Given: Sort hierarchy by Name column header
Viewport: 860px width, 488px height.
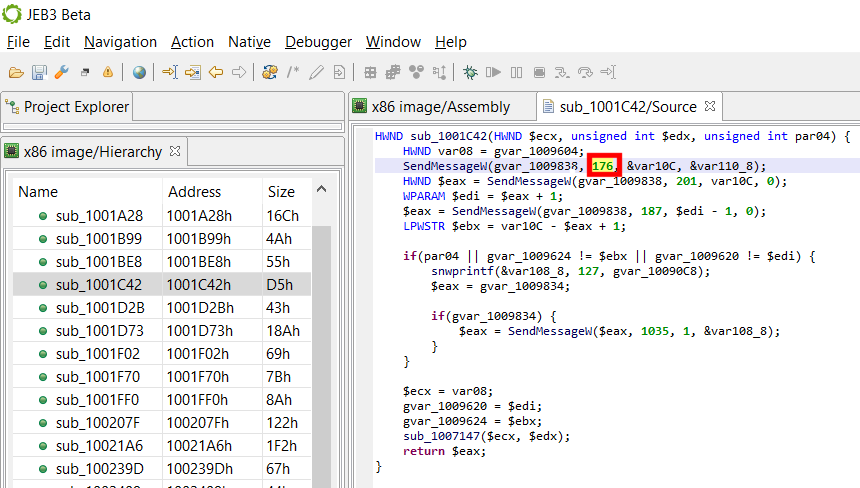Looking at the screenshot, I should [x=38, y=192].
